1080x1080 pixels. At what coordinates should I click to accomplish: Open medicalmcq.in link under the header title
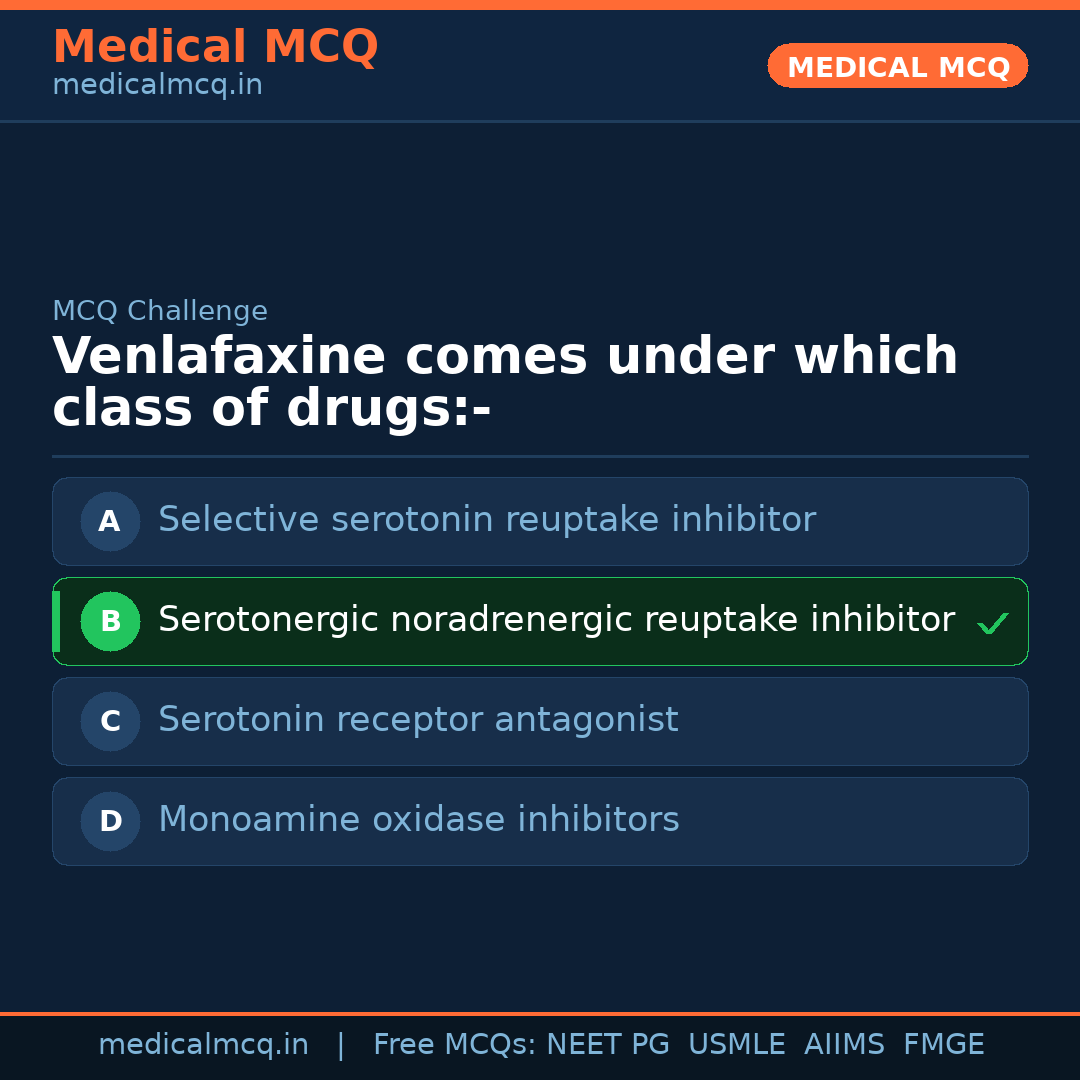pyautogui.click(x=157, y=86)
